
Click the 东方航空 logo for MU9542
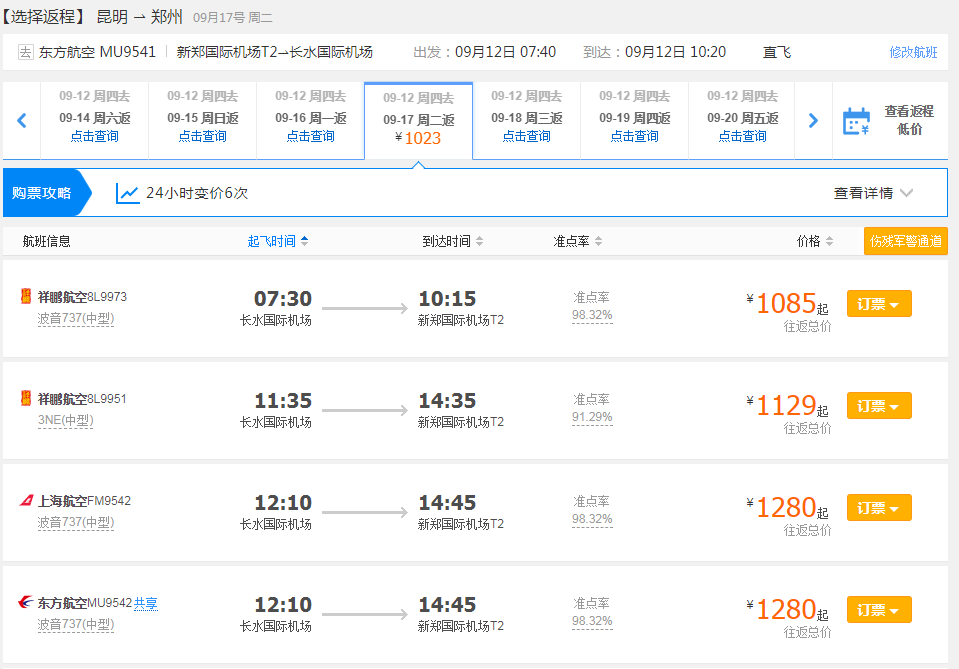tap(26, 602)
